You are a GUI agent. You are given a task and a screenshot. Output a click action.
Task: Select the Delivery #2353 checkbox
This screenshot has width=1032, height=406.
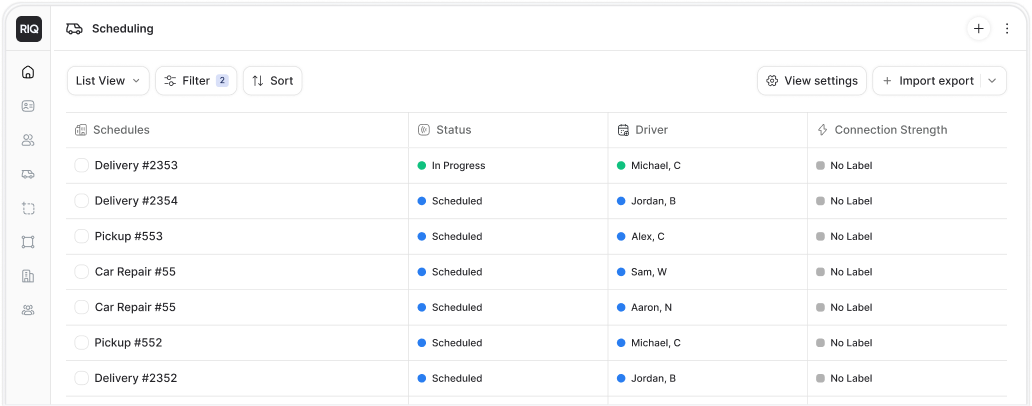click(82, 166)
